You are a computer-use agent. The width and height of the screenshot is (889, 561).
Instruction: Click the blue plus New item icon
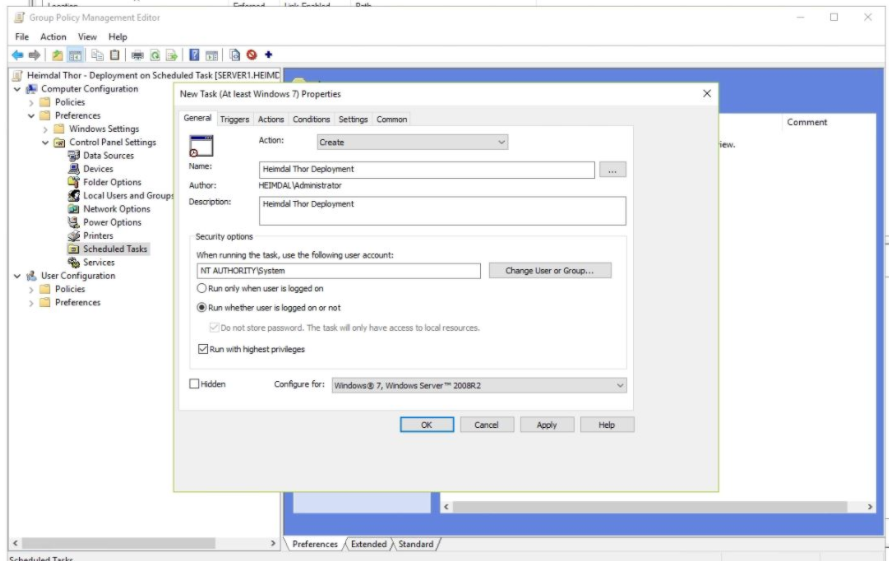(x=268, y=55)
